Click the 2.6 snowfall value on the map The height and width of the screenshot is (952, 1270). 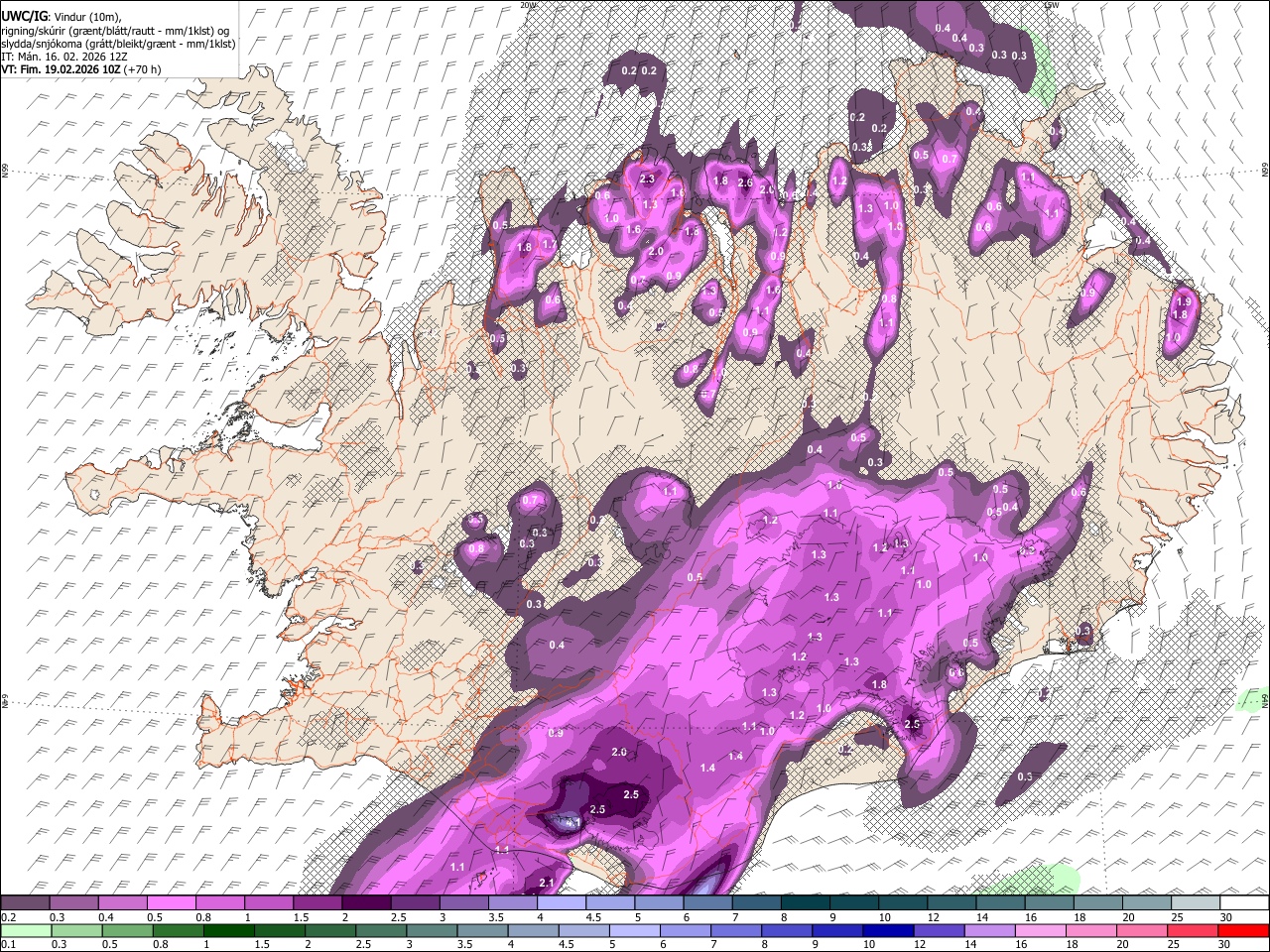[x=746, y=182]
